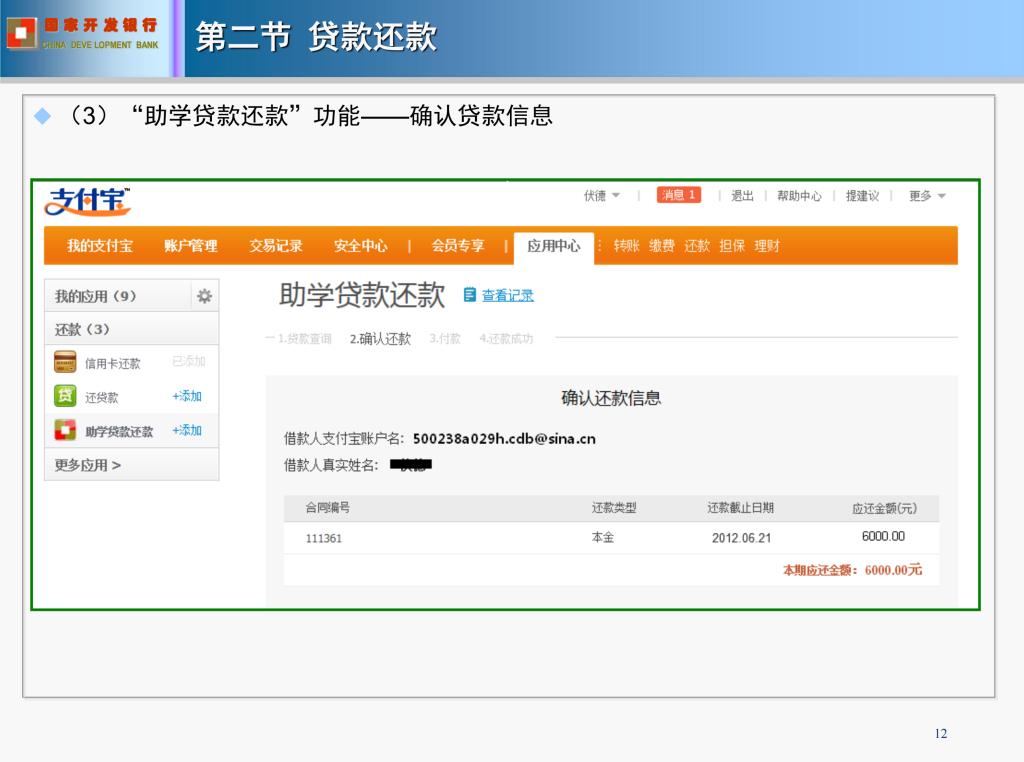Open the 消息 1 notification badge
This screenshot has width=1024, height=762.
678,195
